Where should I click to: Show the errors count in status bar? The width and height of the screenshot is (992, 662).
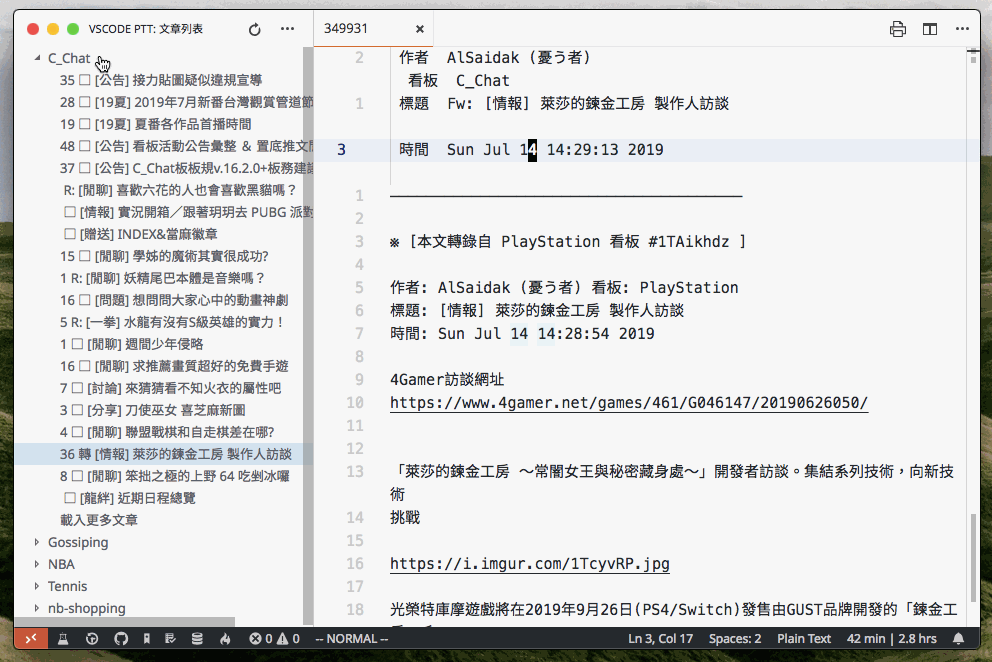click(x=261, y=639)
